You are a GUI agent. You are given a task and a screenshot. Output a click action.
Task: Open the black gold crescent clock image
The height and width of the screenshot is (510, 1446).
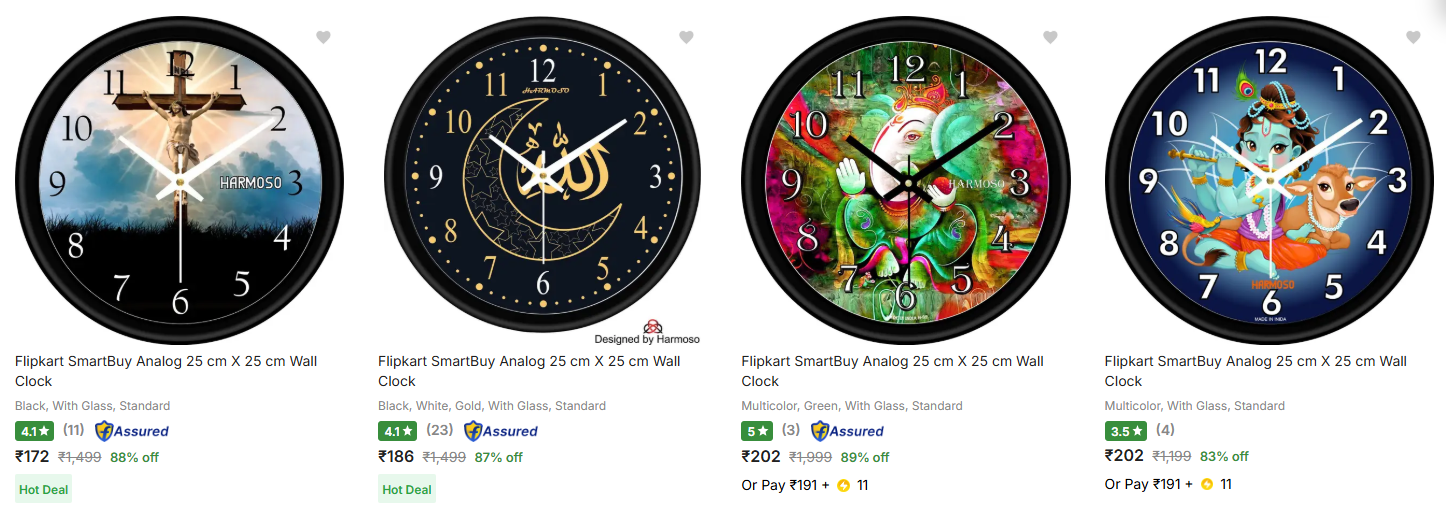pos(542,180)
